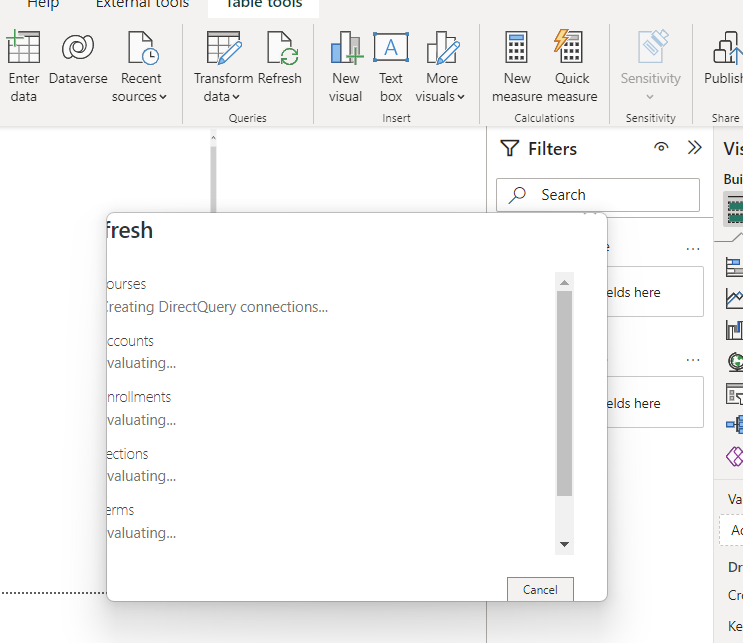743x643 pixels.
Task: Click the refresh list scrollbar down arrow
Action: coord(564,544)
